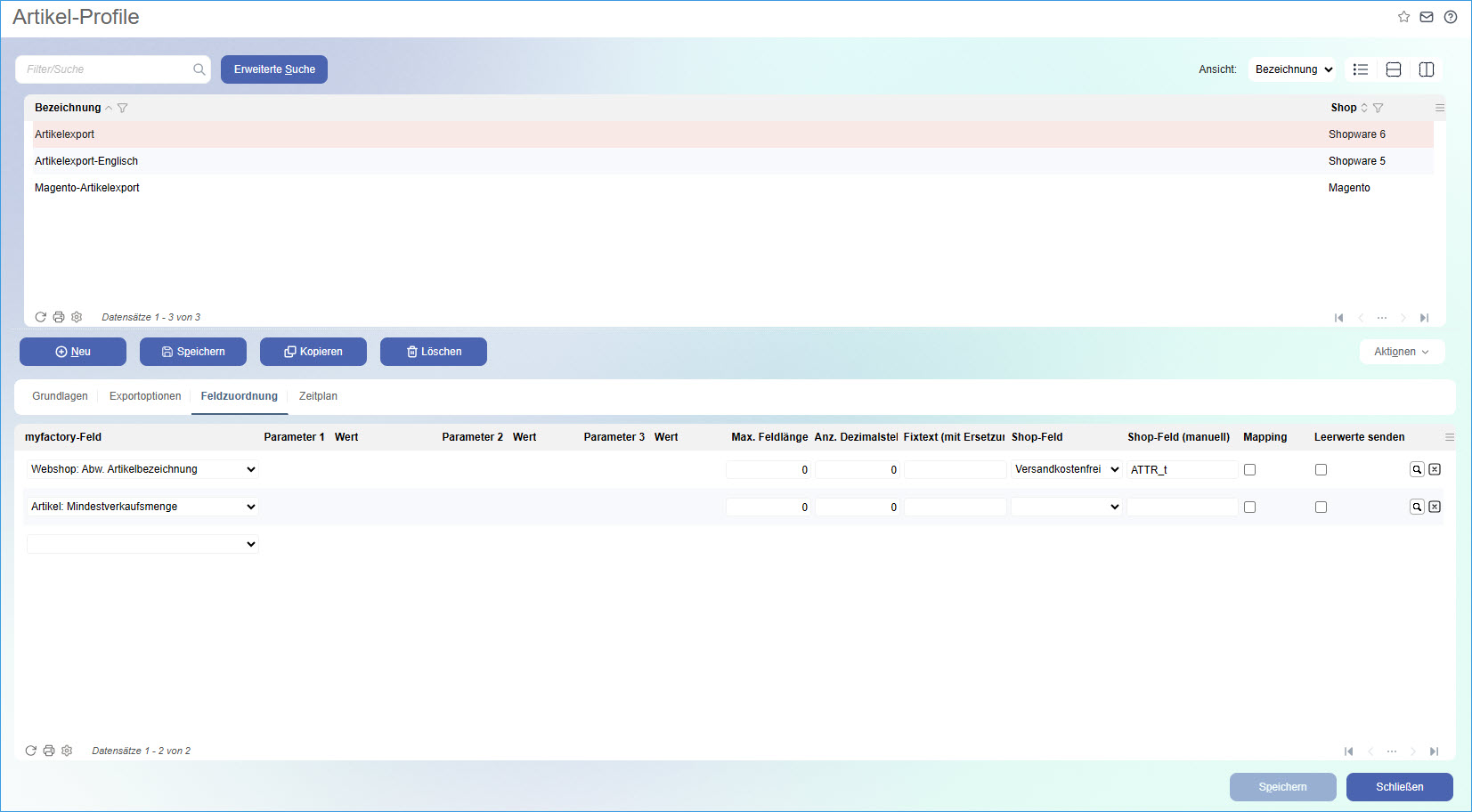Click the favorite star icon in header
Screen dimensions: 1472x812
[1403, 17]
